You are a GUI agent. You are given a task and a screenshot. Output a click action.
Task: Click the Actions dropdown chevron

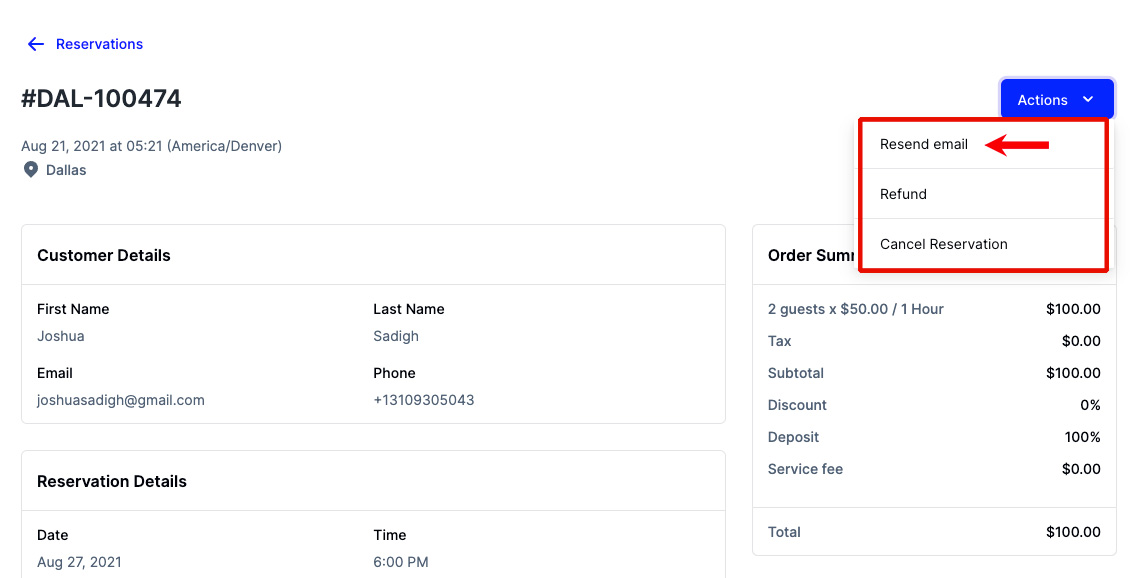click(x=1088, y=100)
